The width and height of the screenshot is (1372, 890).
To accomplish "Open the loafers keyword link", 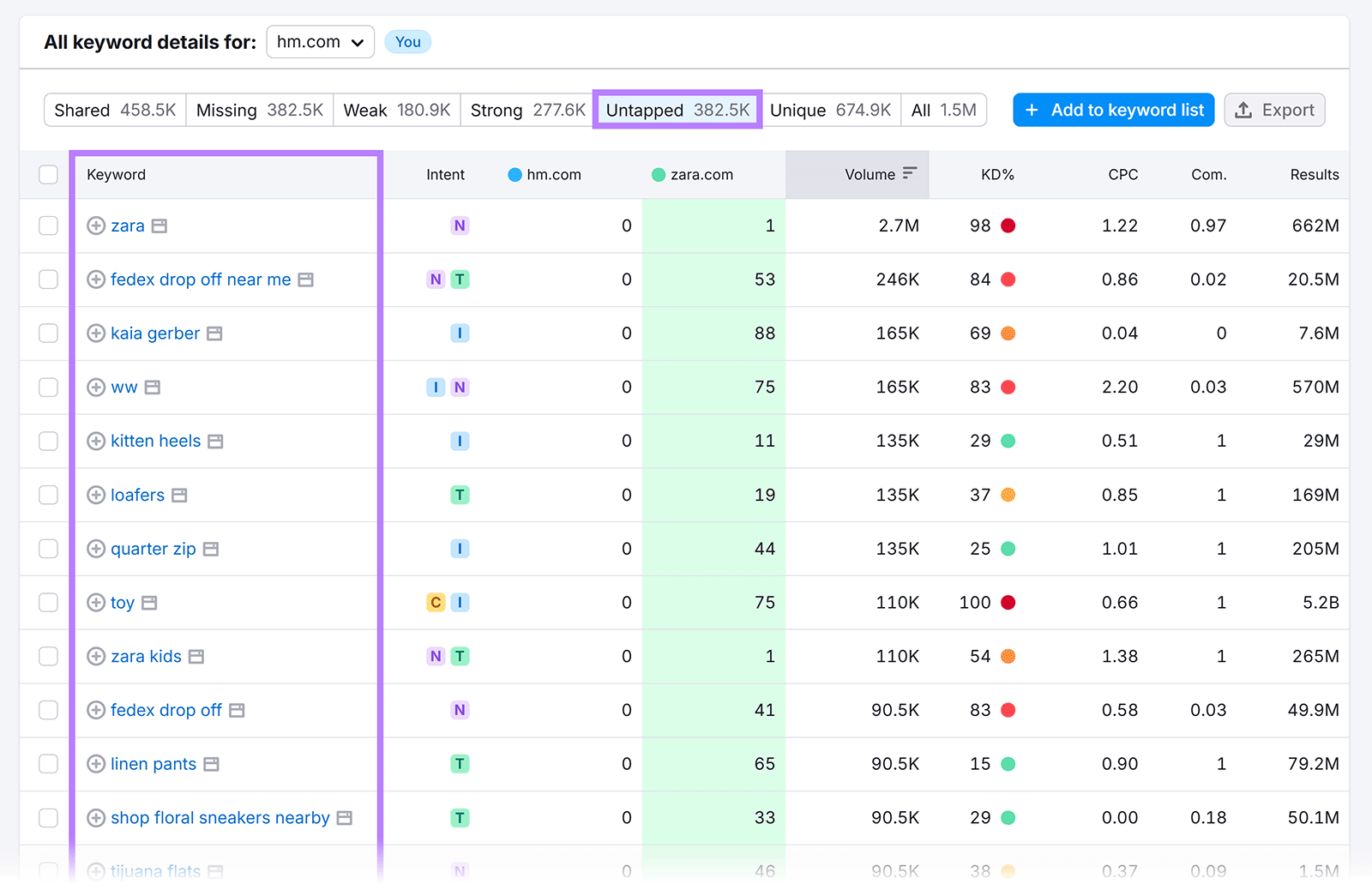I will 137,496.
